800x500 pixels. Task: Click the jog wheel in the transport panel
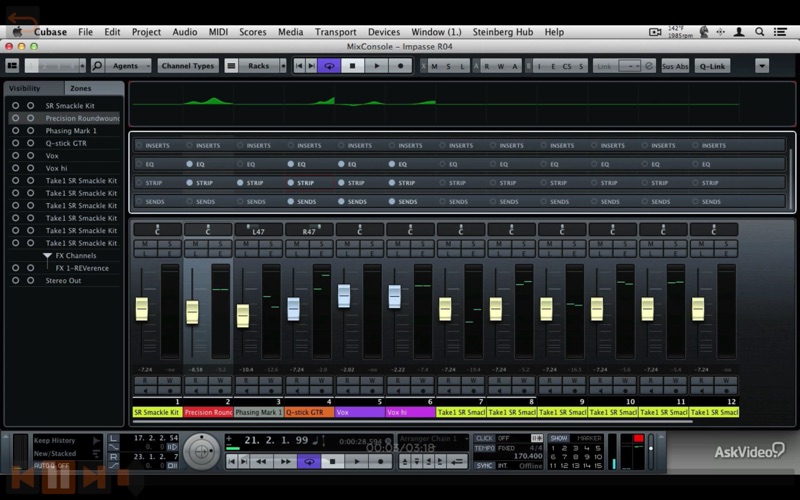(202, 451)
